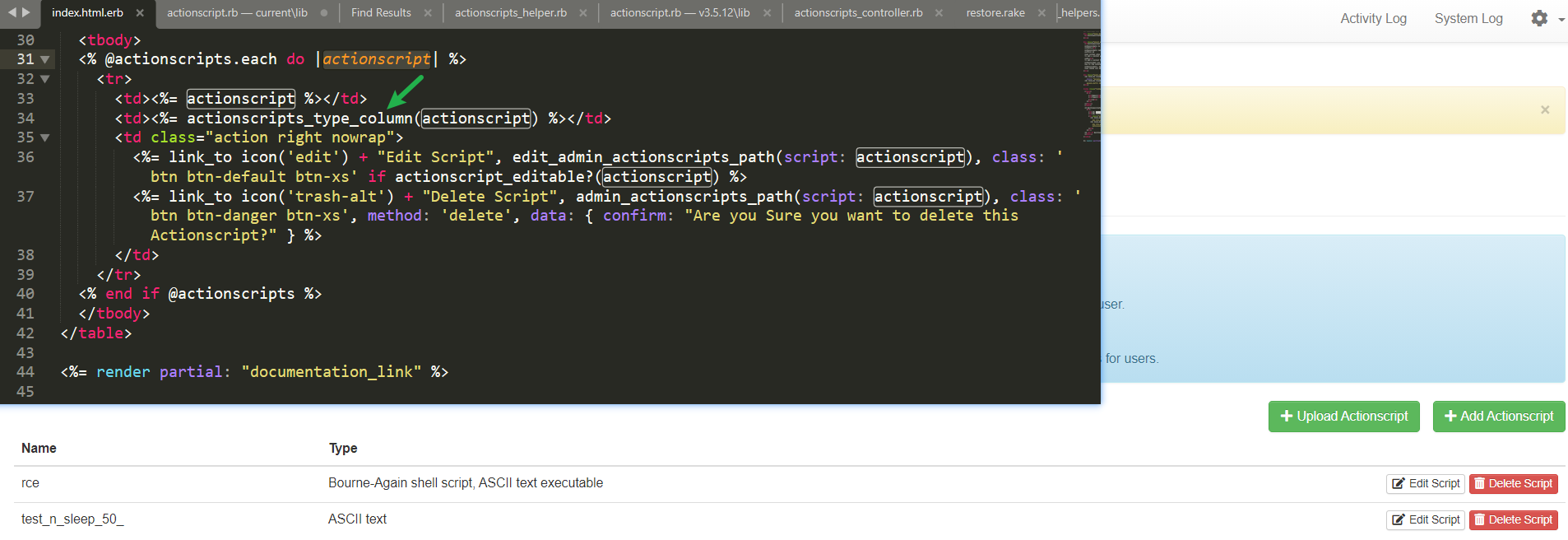This screenshot has width=1568, height=540.
Task: Place cursor on actionscripts_type_column call
Action: [x=299, y=119]
